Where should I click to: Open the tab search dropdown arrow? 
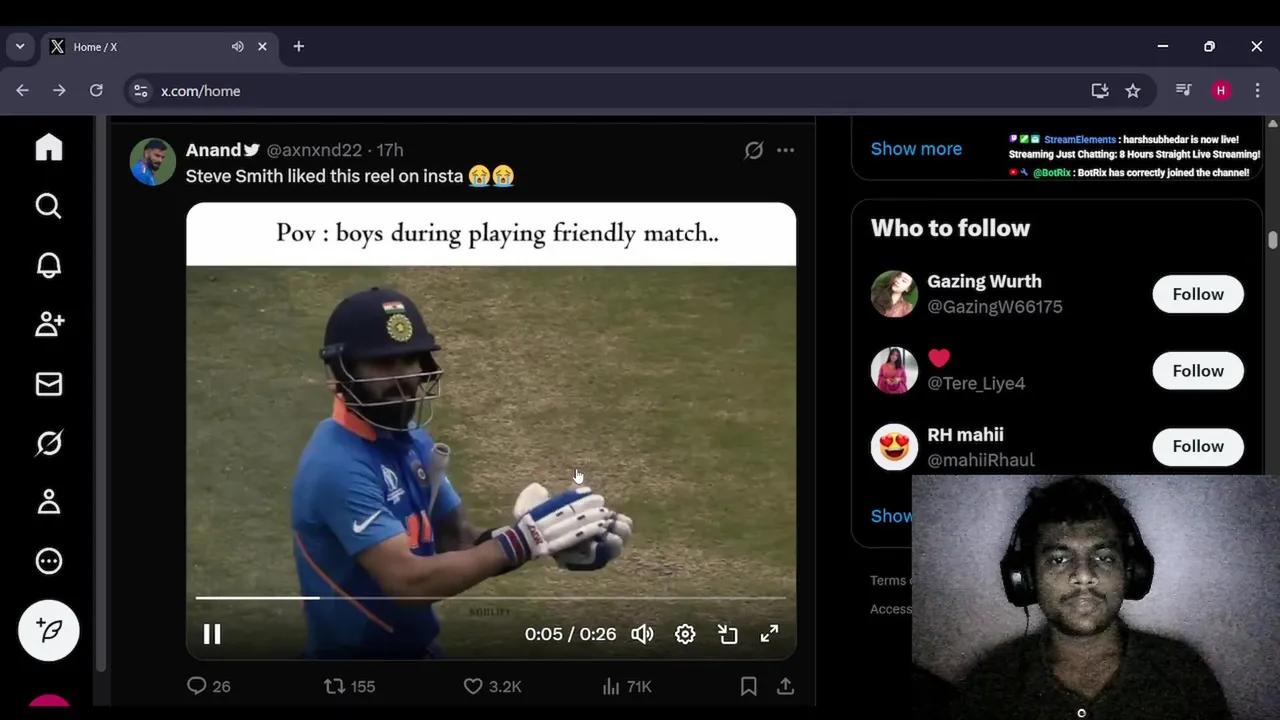(x=20, y=46)
